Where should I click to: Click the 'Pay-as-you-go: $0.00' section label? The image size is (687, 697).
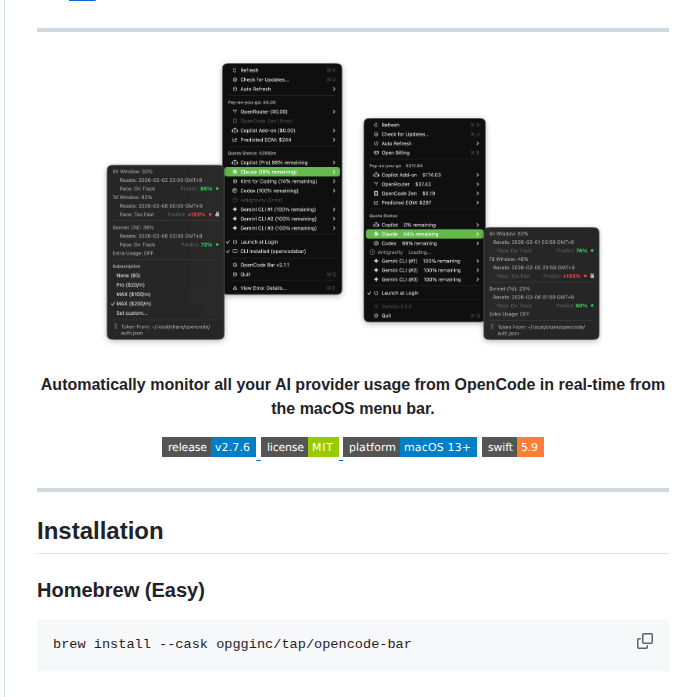coord(252,102)
